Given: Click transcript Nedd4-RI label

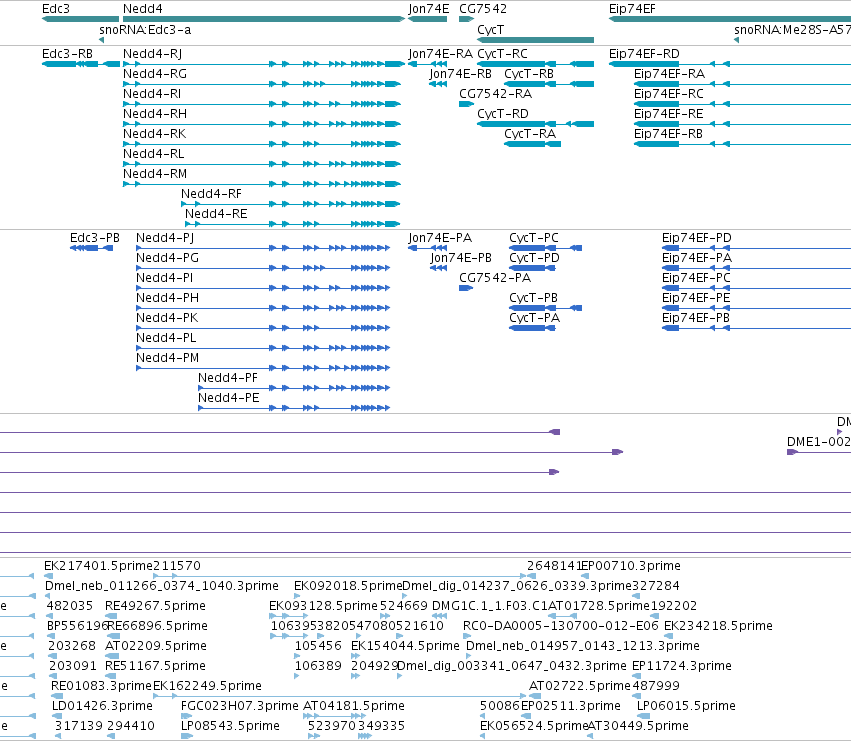Looking at the screenshot, I should coord(152,94).
